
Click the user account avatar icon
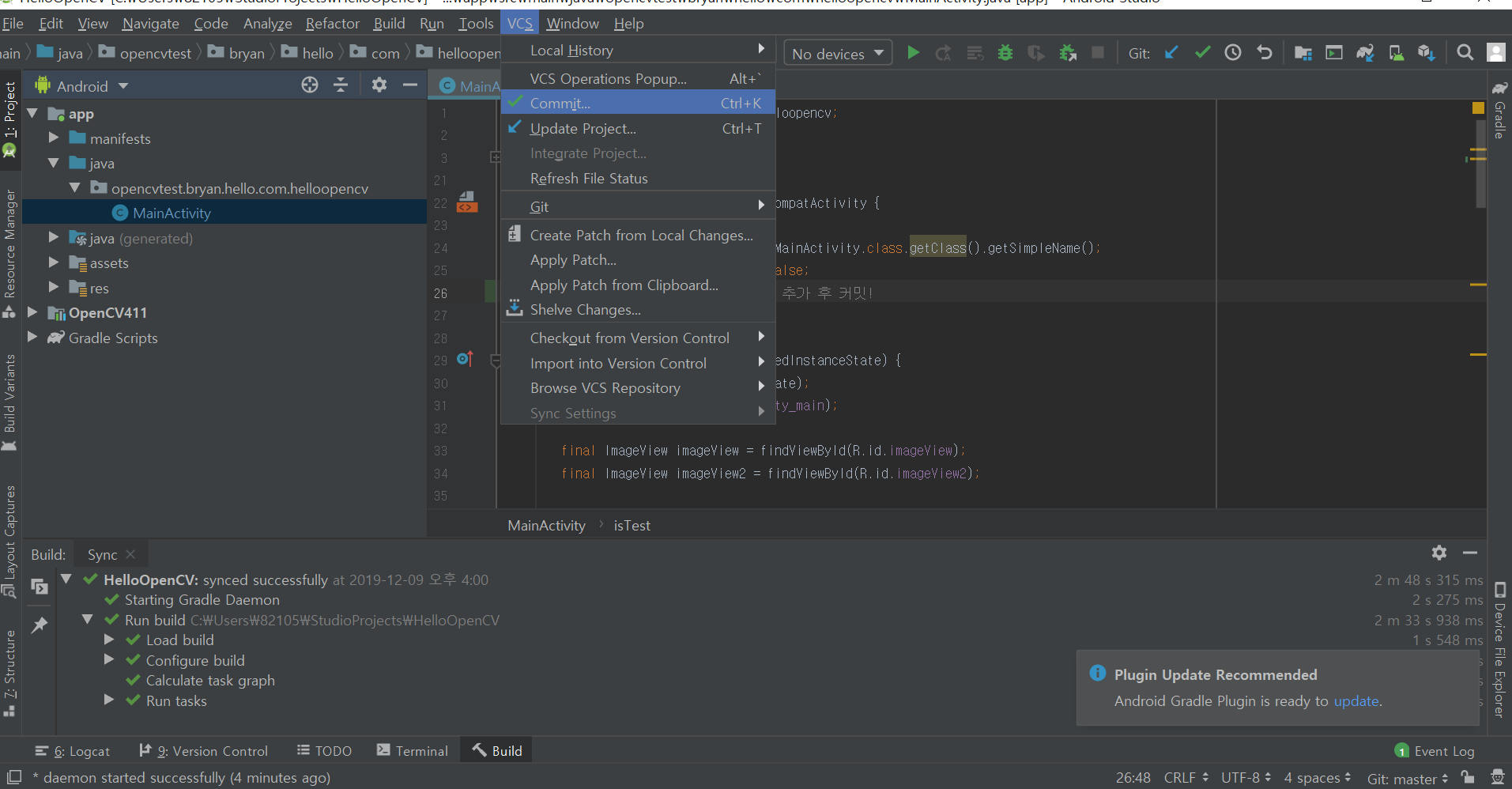click(1496, 53)
